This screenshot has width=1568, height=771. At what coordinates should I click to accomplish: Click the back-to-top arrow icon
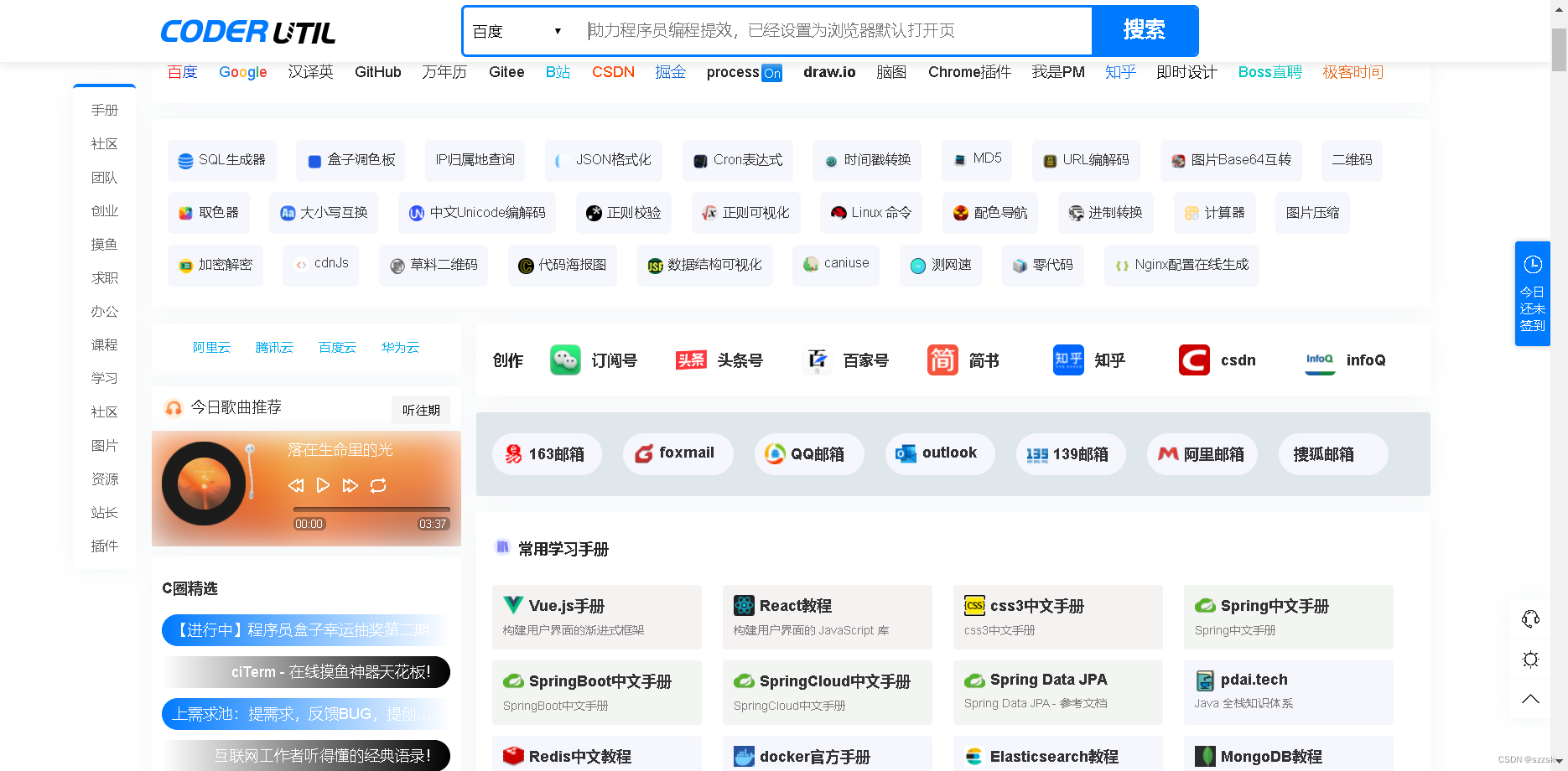point(1530,699)
